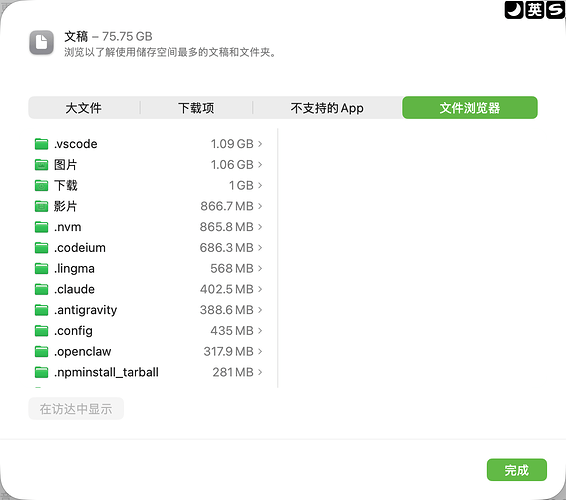Click the 568 MB size value
The image size is (566, 500).
232,269
